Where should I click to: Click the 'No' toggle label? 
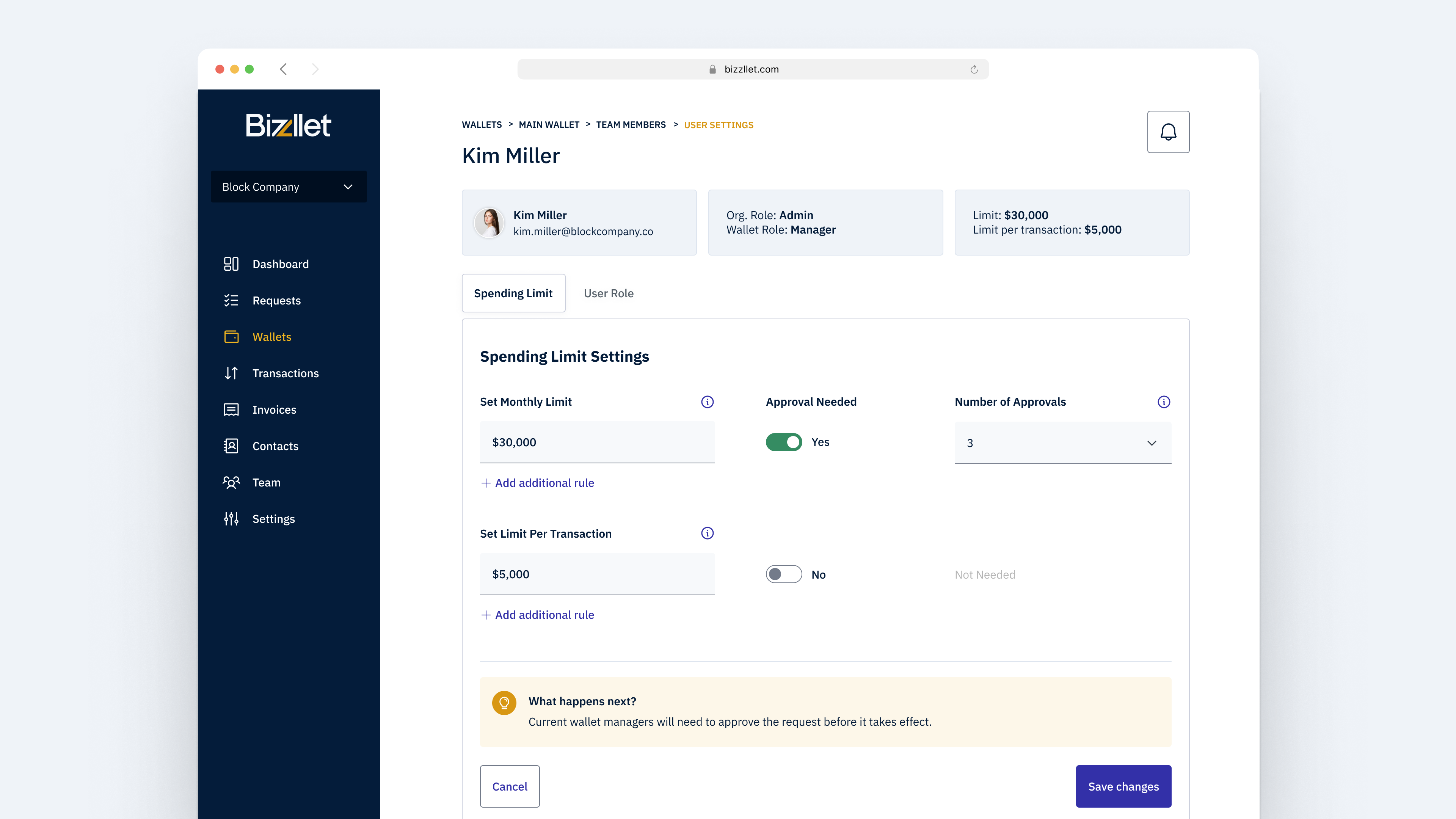tap(819, 574)
